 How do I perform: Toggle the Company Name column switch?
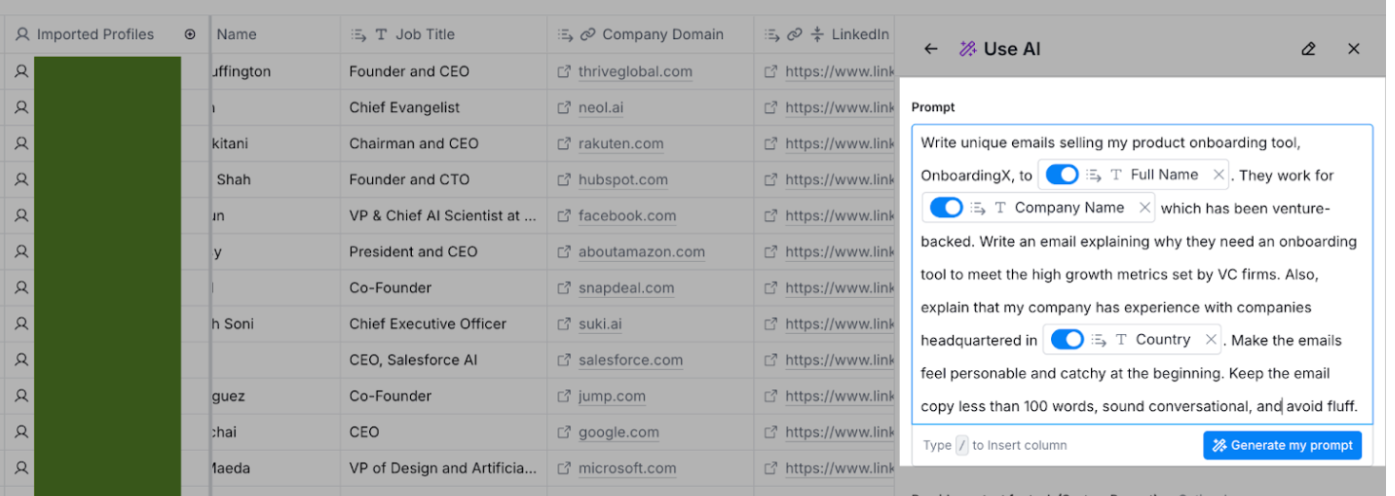946,208
